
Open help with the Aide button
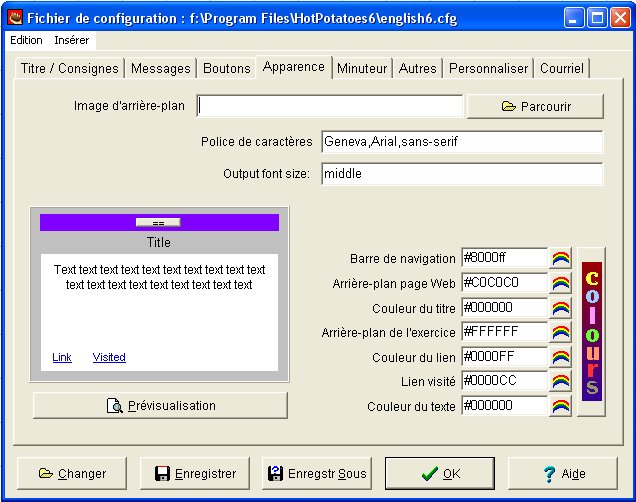(563, 474)
